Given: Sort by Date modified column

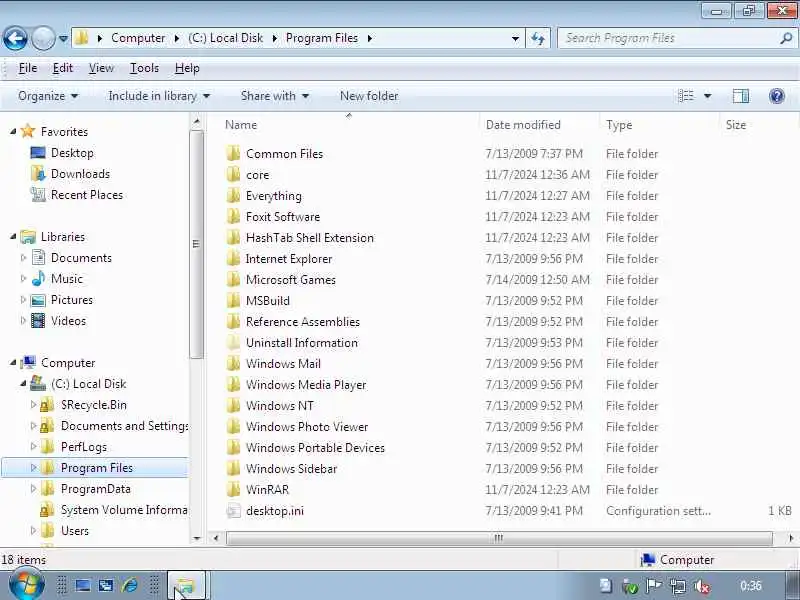Looking at the screenshot, I should pyautogui.click(x=523, y=124).
